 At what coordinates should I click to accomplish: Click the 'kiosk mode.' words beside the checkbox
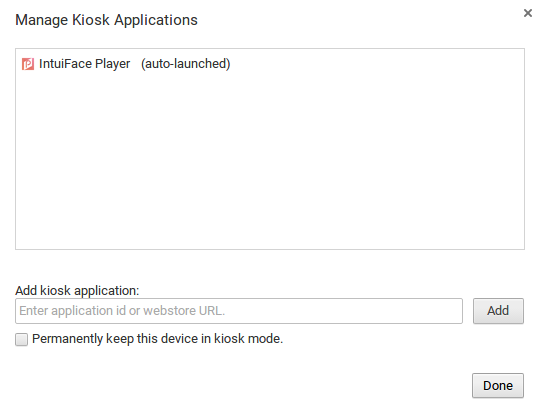point(249,339)
